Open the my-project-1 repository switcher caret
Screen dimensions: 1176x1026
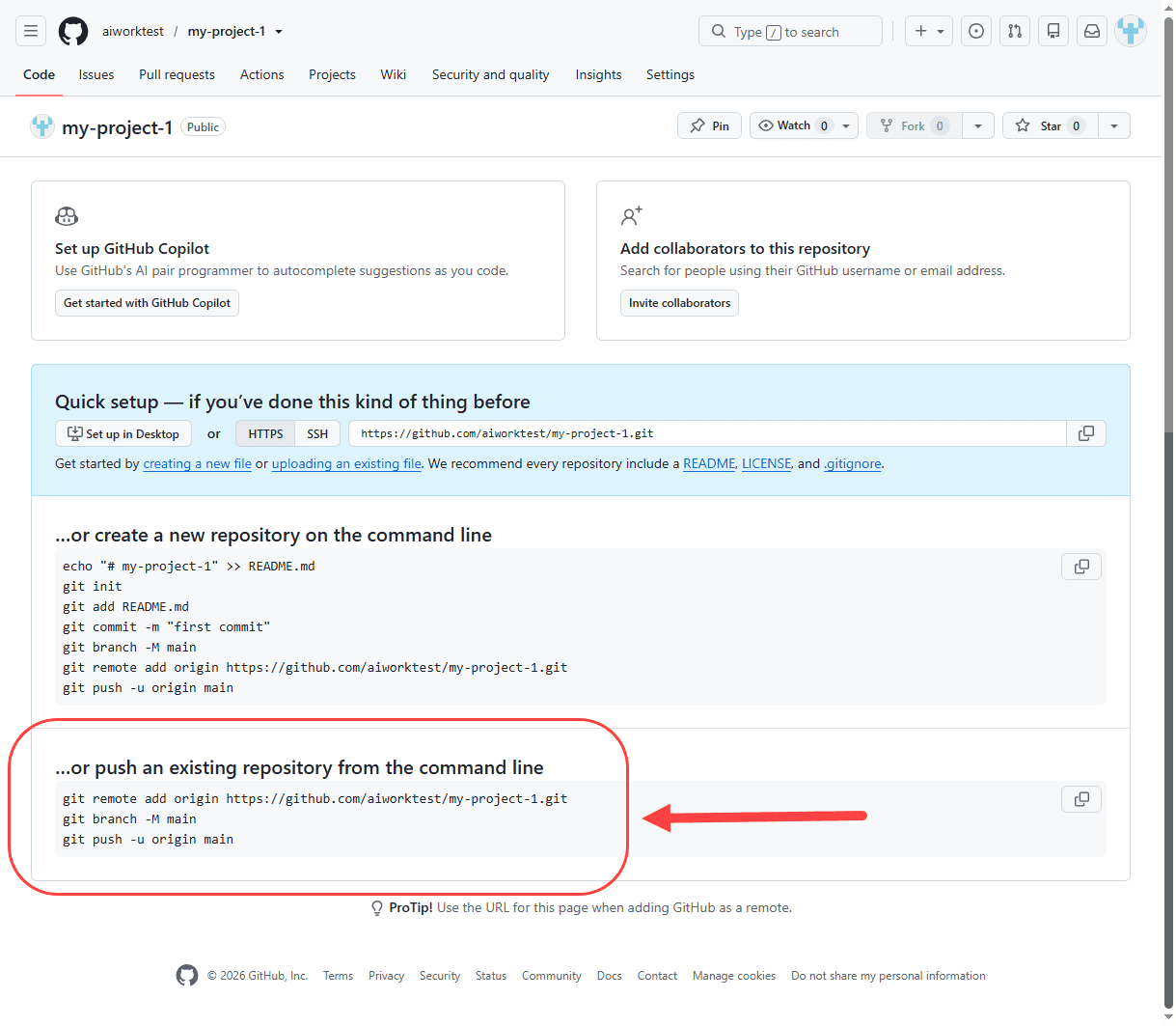279,32
